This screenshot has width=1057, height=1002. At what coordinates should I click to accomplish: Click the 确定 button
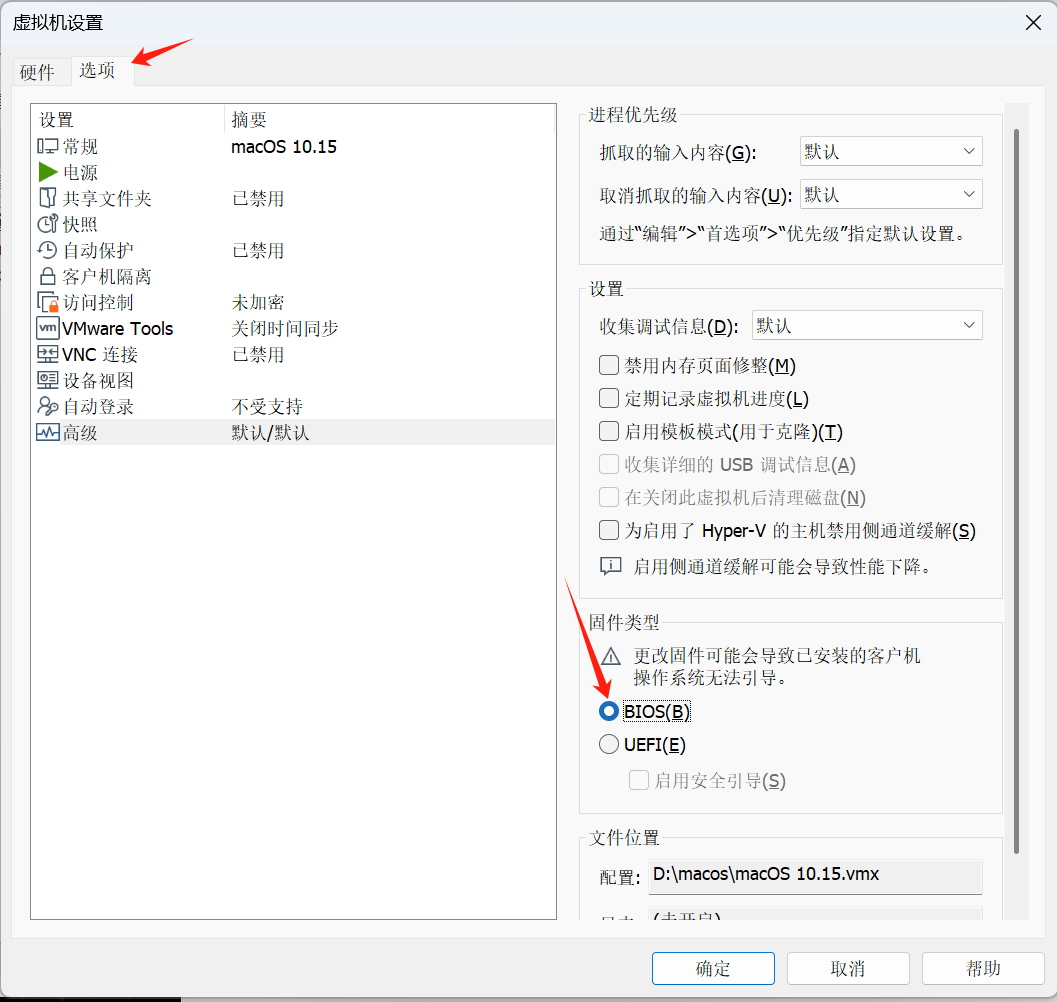713,968
